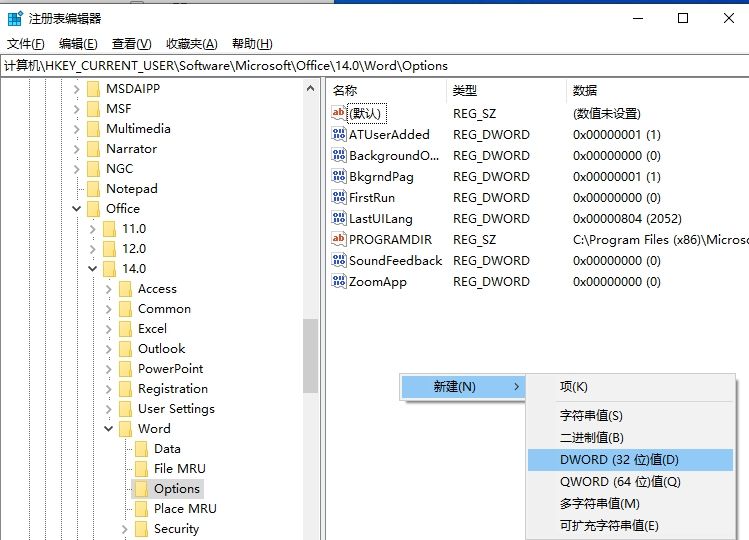Image resolution: width=749 pixels, height=540 pixels.
Task: Click the (数值未设置) data value
Action: click(x=607, y=114)
